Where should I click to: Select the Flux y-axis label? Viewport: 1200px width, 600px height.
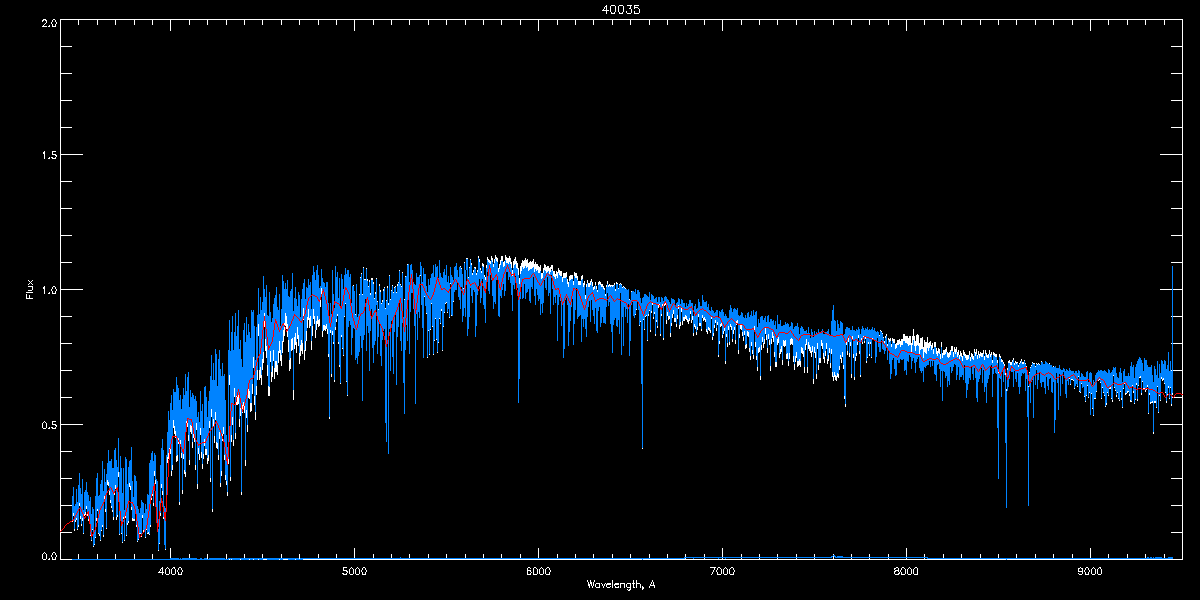[x=30, y=288]
